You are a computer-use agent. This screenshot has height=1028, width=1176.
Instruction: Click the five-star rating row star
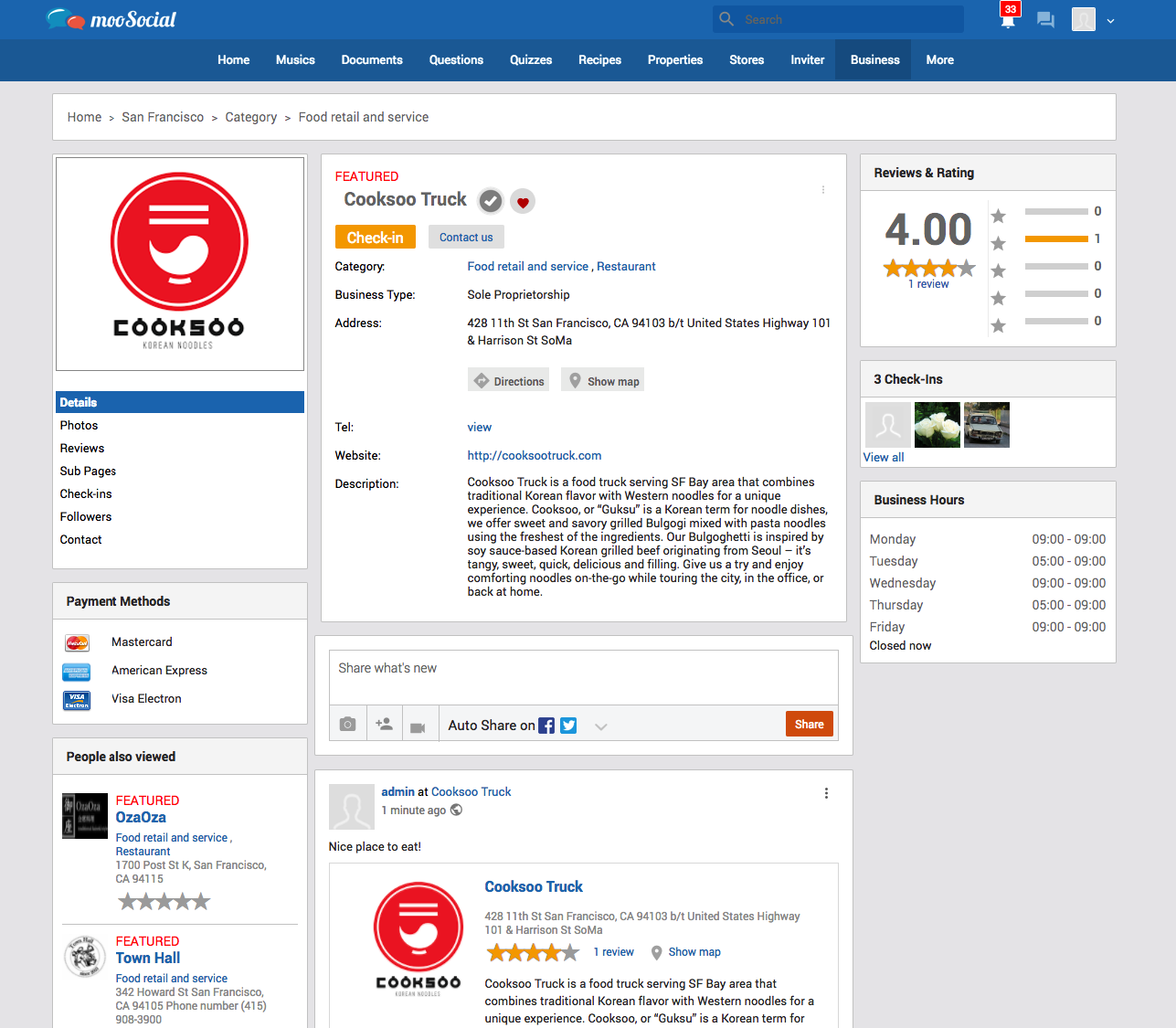coord(998,216)
